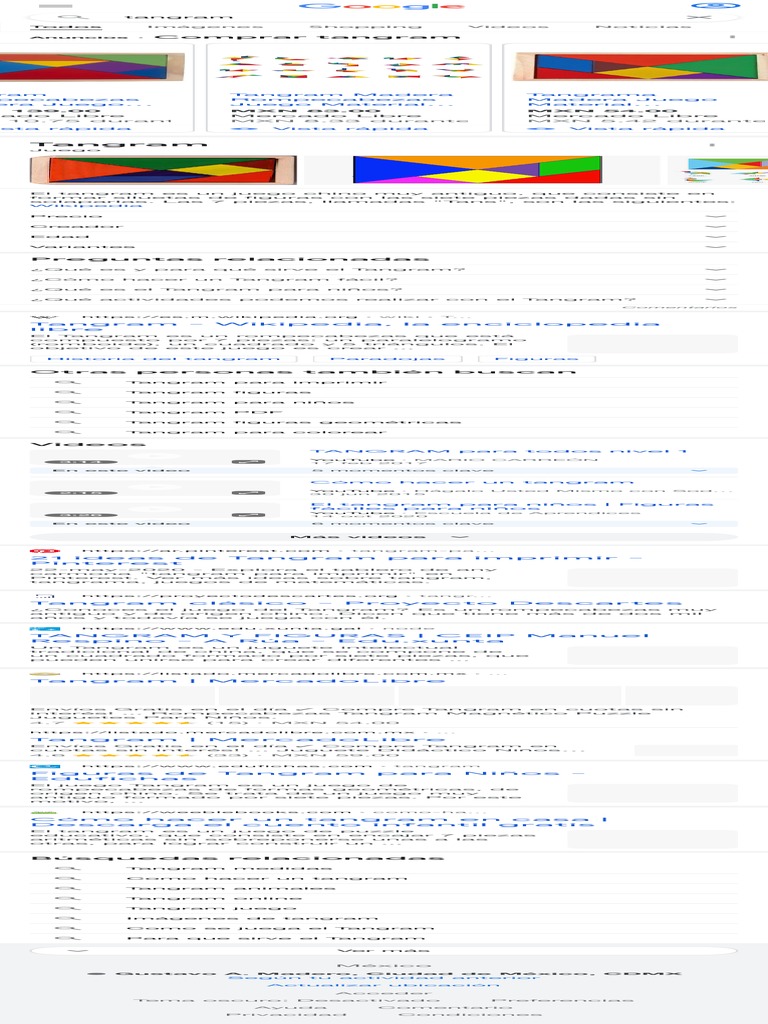Click the search magnifier icon in the search bar
The image size is (768, 1024).
tap(73, 16)
